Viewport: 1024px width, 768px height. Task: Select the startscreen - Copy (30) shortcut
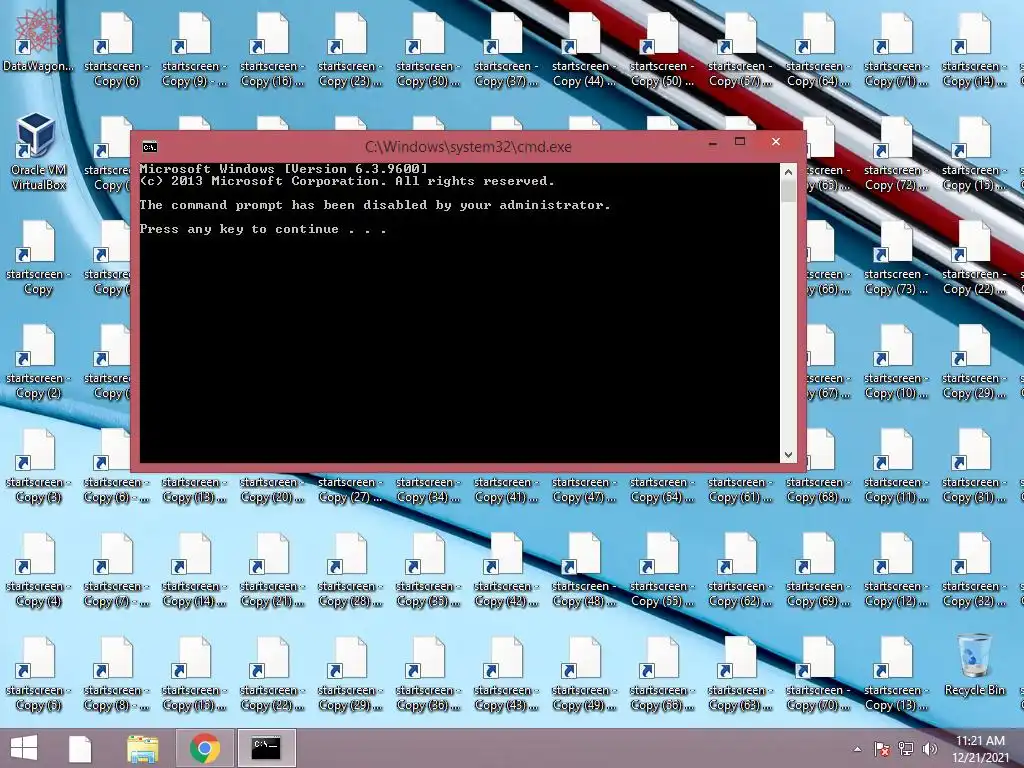pos(428,48)
